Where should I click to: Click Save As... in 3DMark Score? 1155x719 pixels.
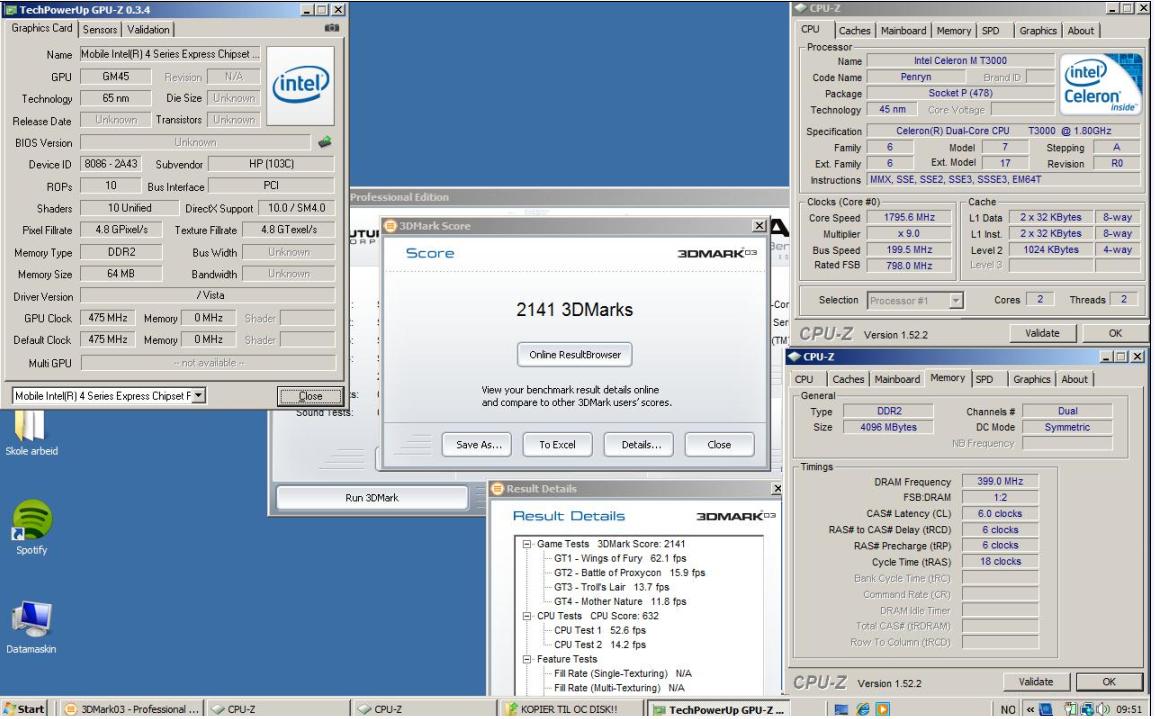tap(478, 444)
